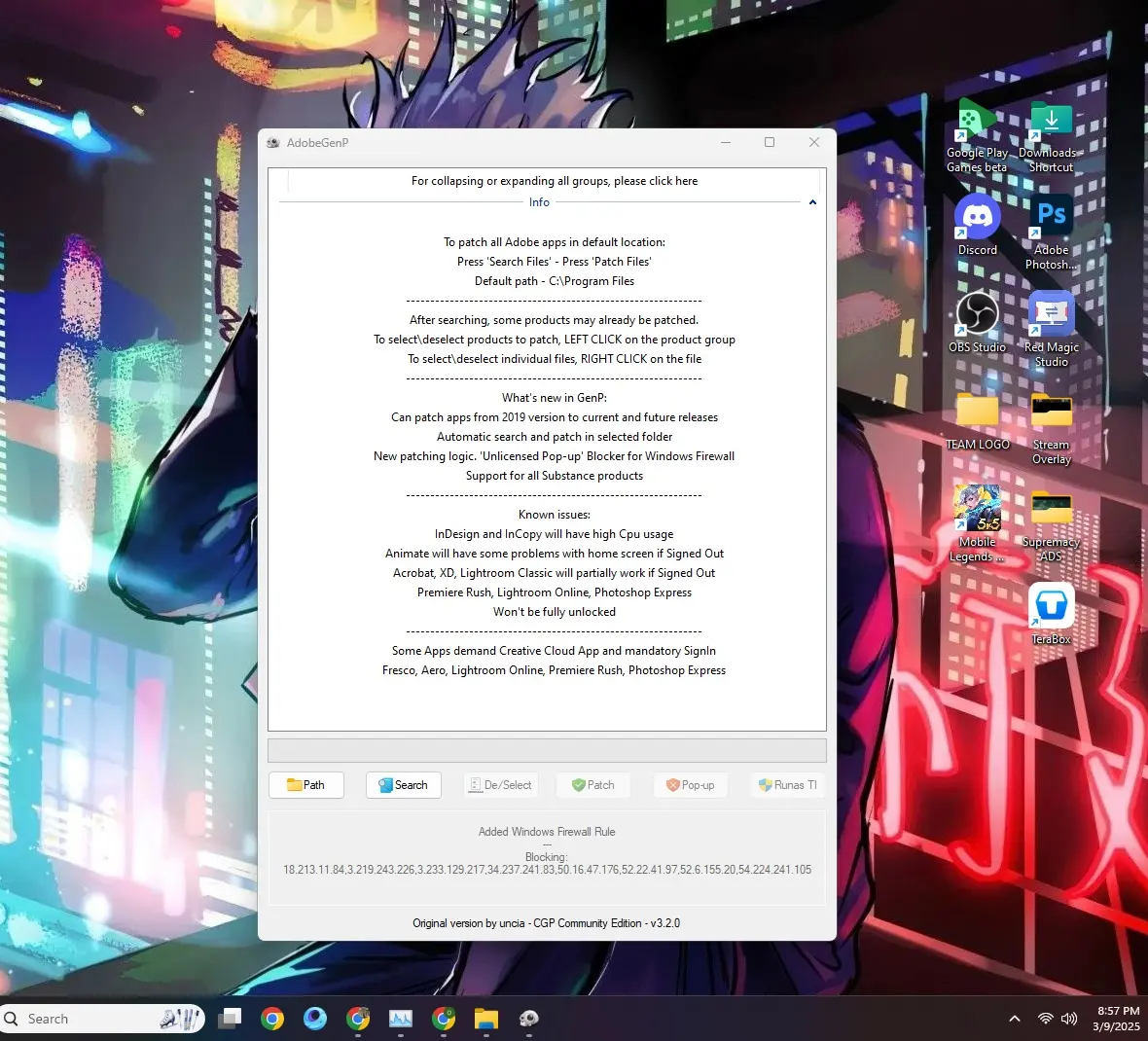The image size is (1148, 1041).
Task: Click the Patch button with shield
Action: click(593, 785)
